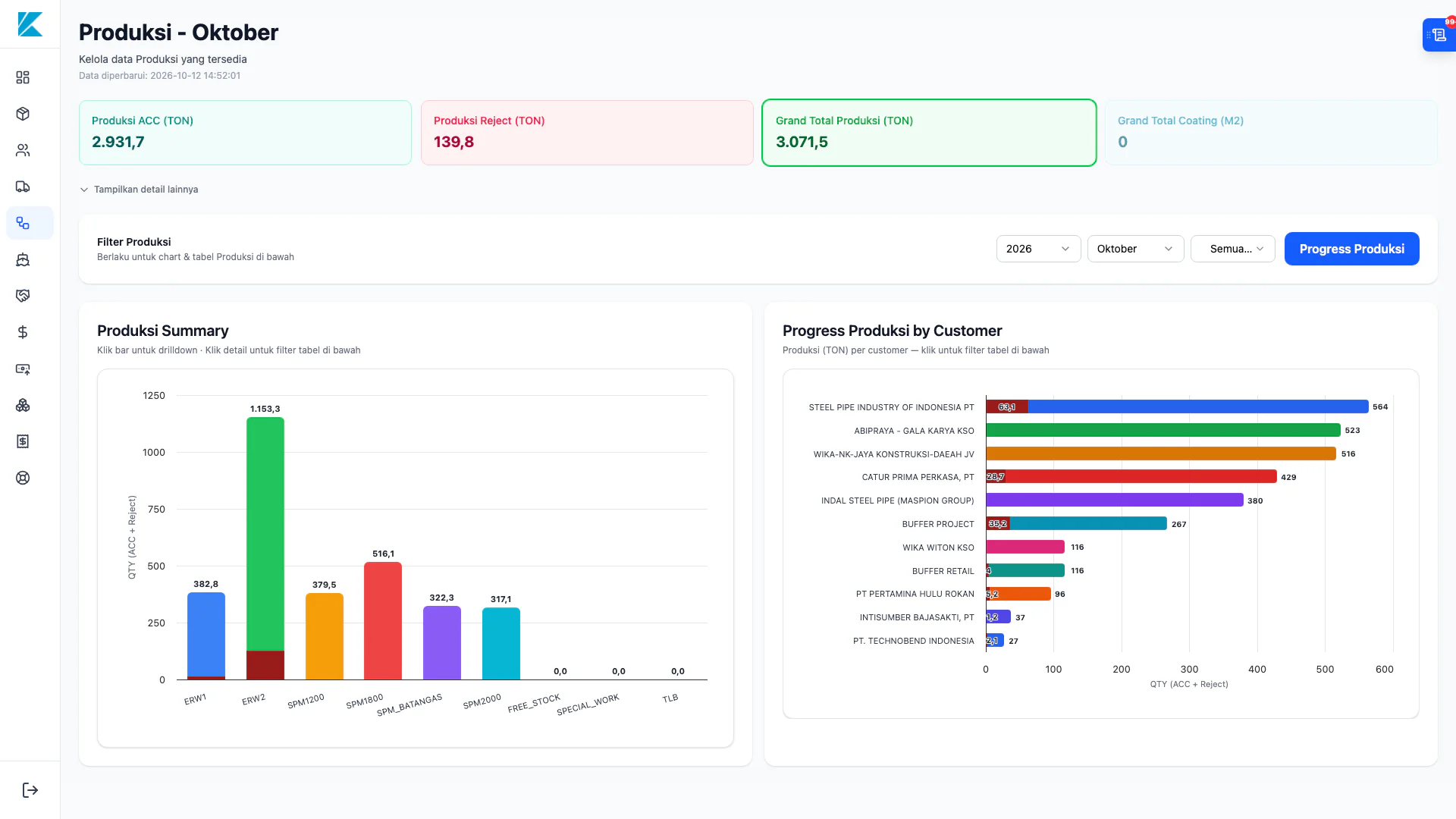Open the dollar sign icon in sidebar

[23, 332]
